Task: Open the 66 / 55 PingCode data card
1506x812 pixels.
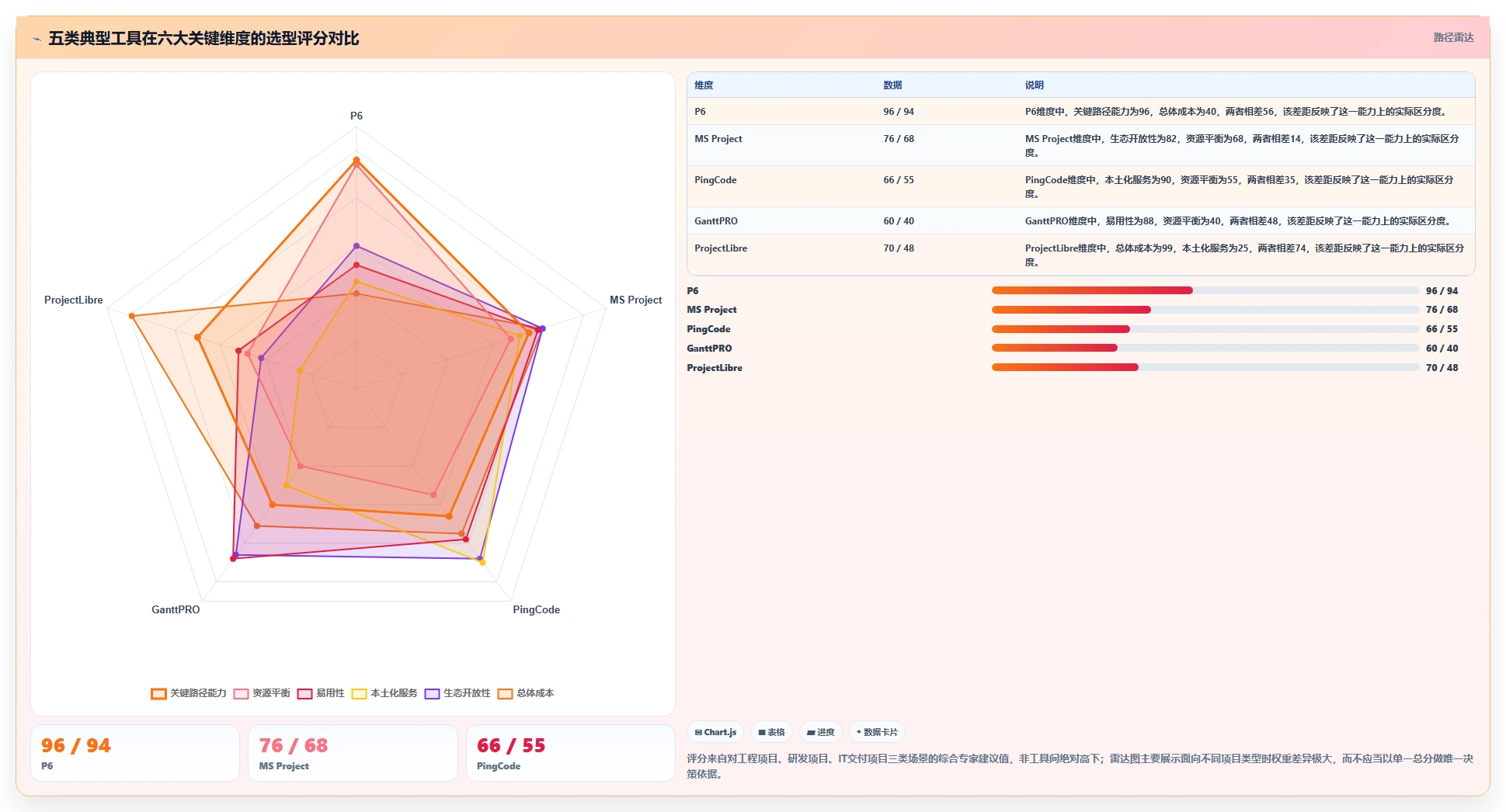Action: [571, 753]
